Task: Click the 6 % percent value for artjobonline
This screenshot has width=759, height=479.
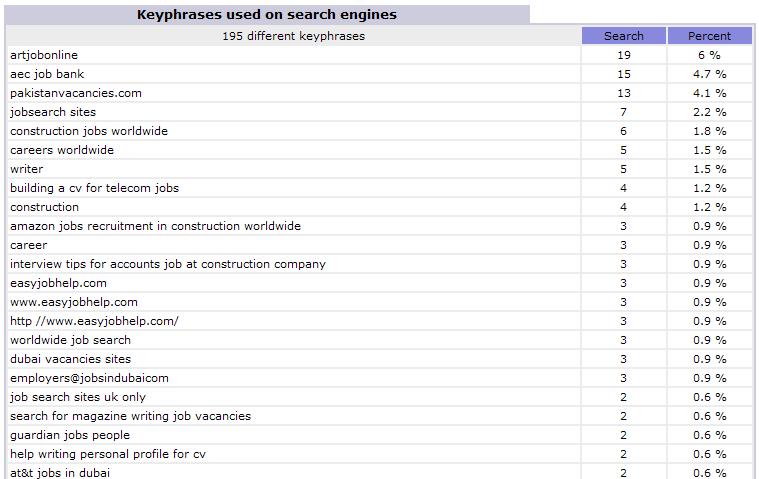Action: click(x=709, y=55)
